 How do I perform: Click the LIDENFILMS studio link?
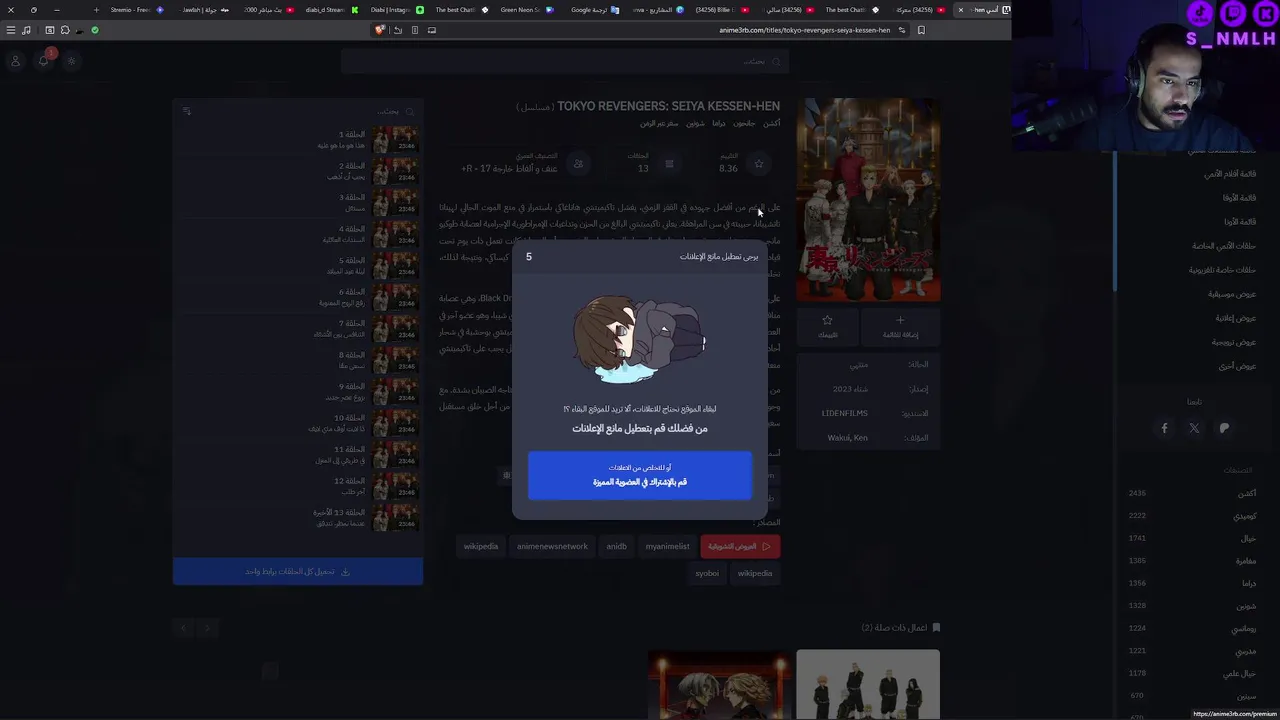845,413
